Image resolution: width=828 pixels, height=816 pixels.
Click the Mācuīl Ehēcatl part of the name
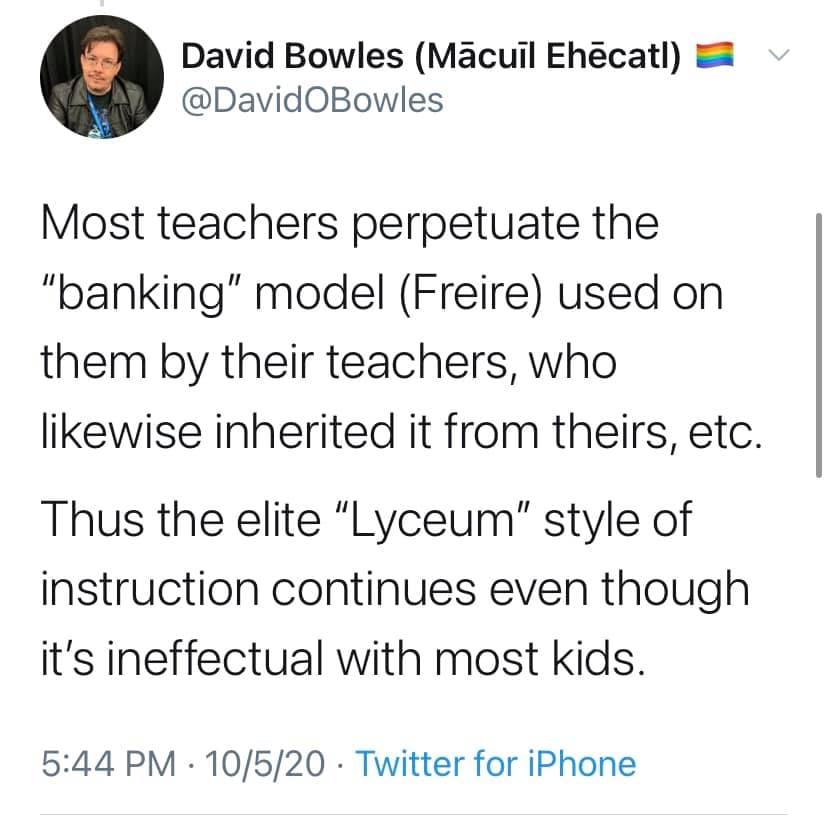[549, 57]
